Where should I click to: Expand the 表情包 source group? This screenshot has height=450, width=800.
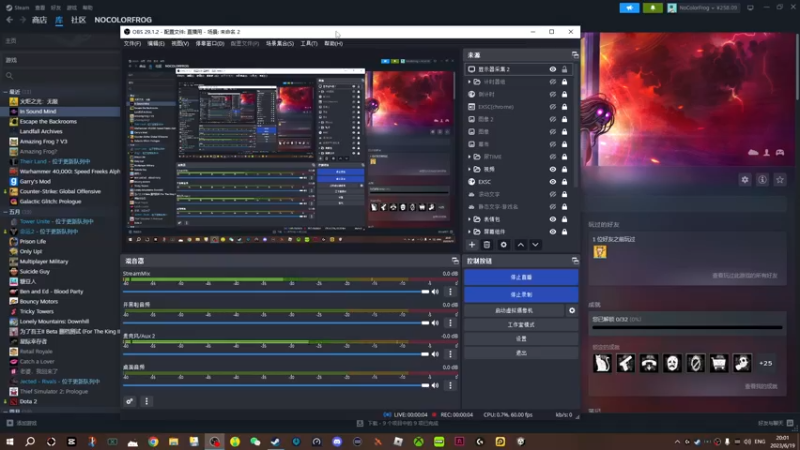pyautogui.click(x=469, y=219)
